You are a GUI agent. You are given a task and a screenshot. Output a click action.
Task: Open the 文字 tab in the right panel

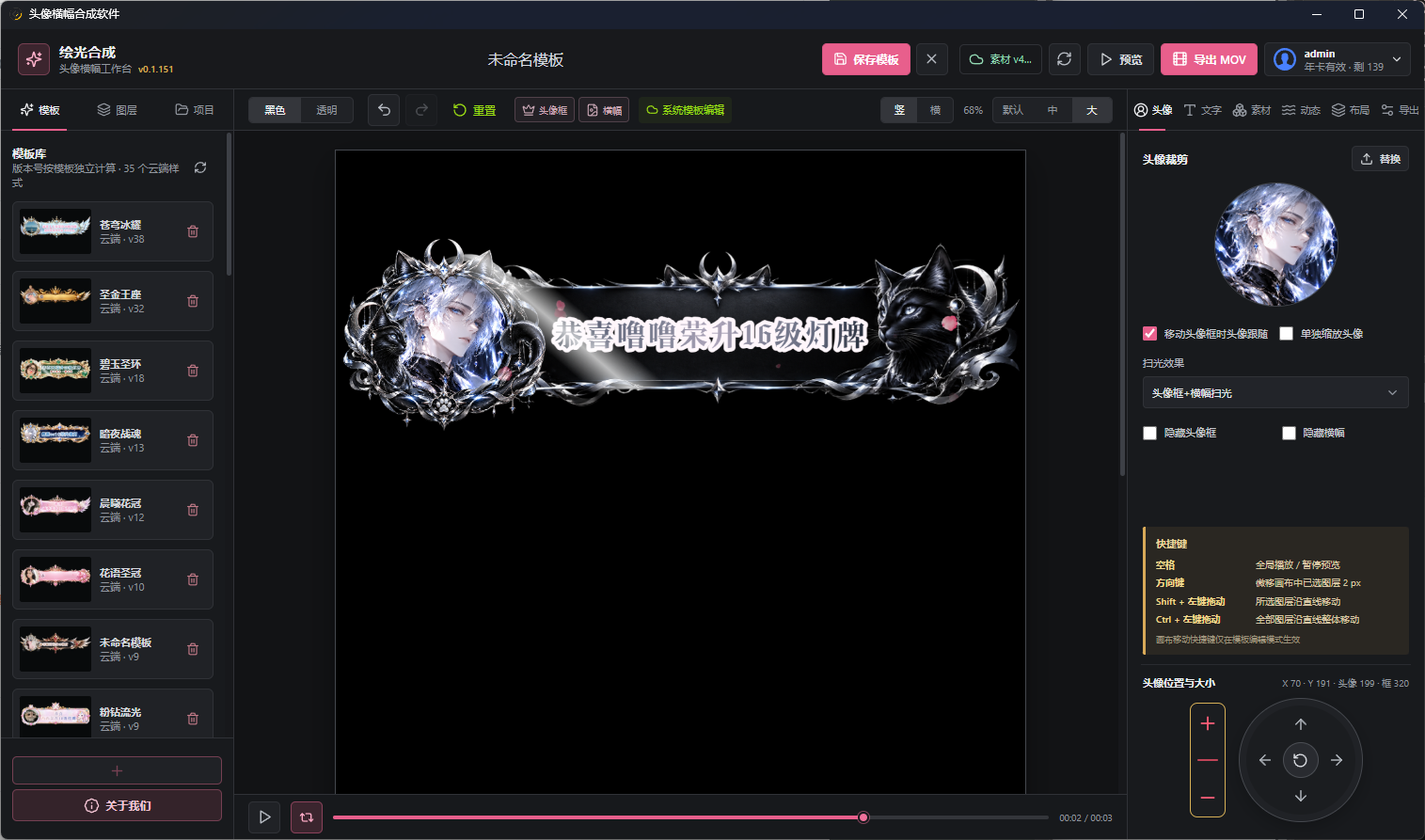click(1202, 110)
